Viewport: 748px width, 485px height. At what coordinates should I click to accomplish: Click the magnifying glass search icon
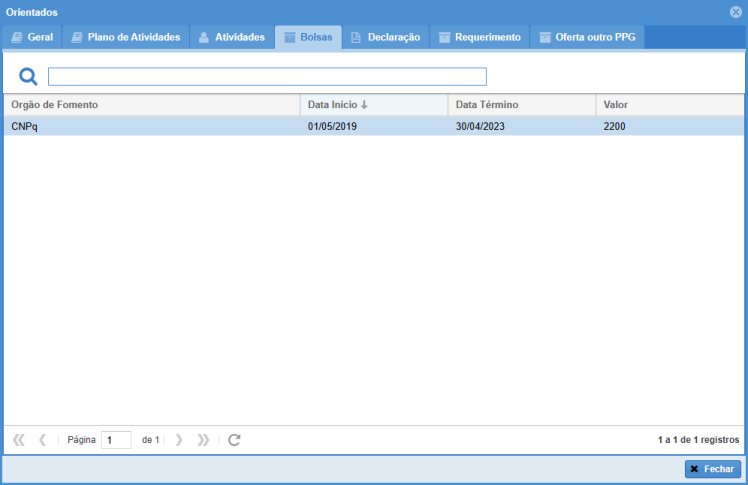28,77
